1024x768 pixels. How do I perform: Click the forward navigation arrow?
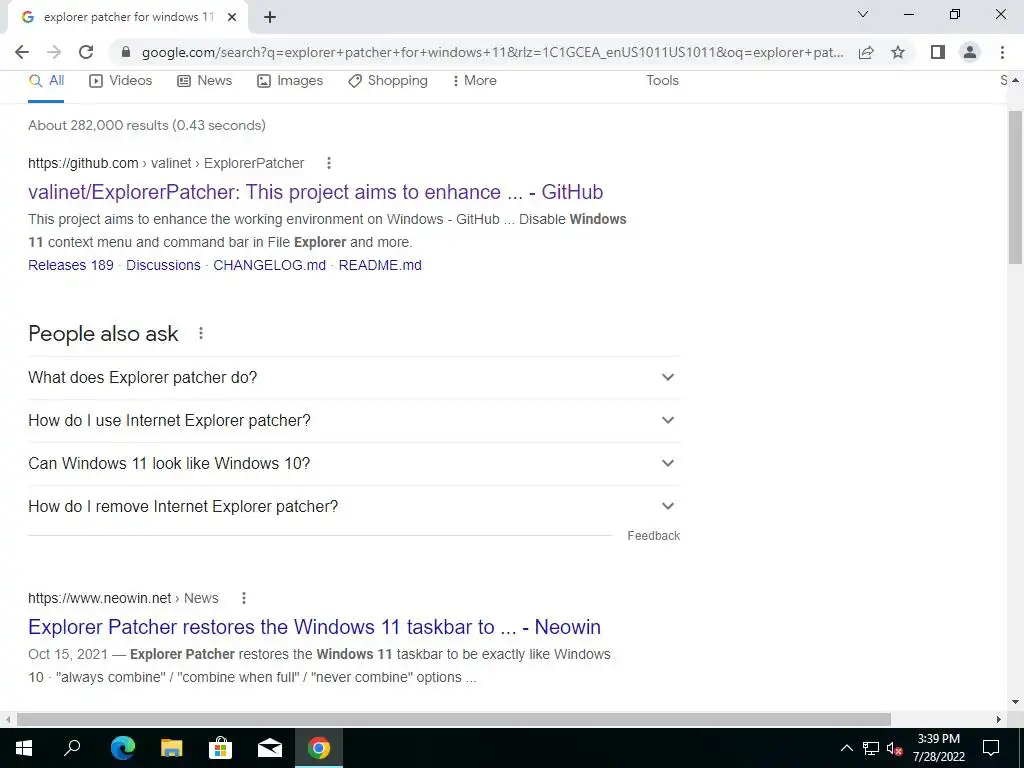(x=54, y=52)
